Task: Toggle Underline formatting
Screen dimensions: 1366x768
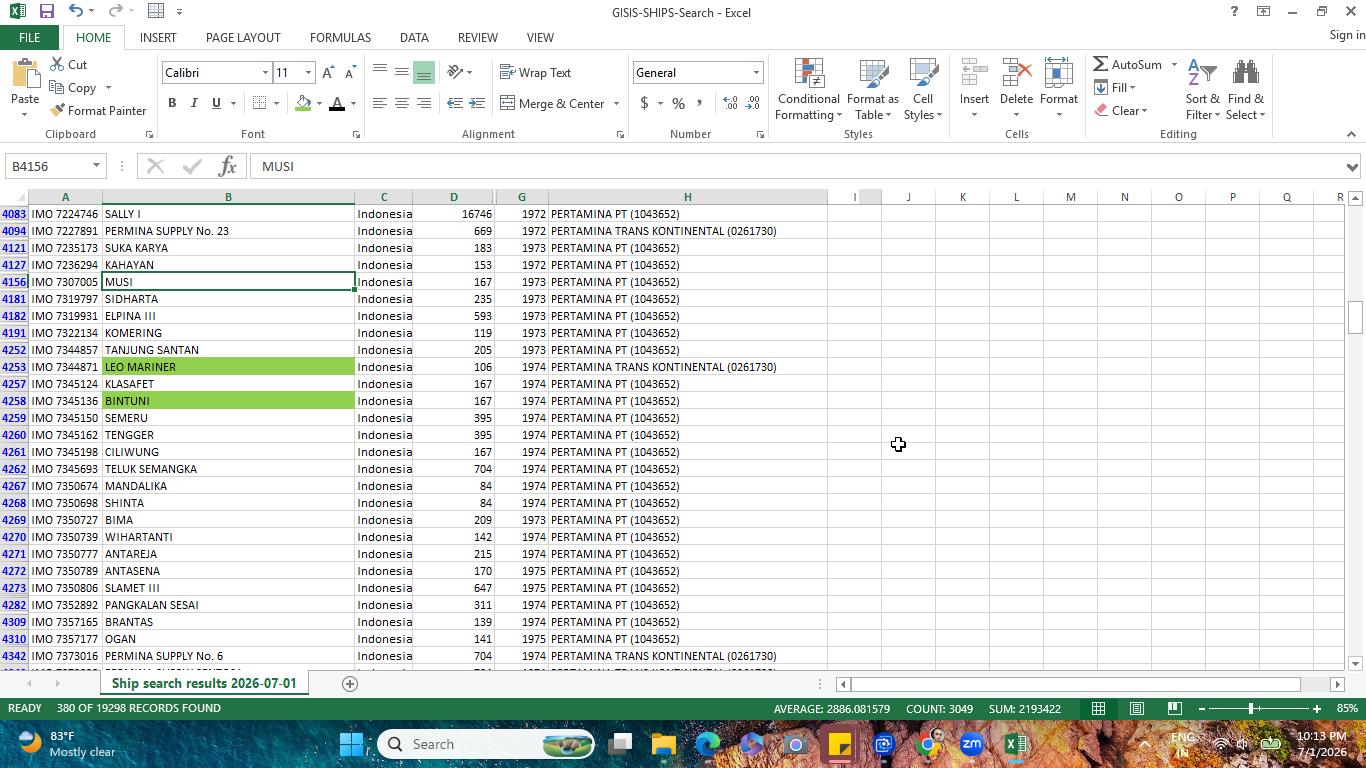Action: click(x=216, y=103)
